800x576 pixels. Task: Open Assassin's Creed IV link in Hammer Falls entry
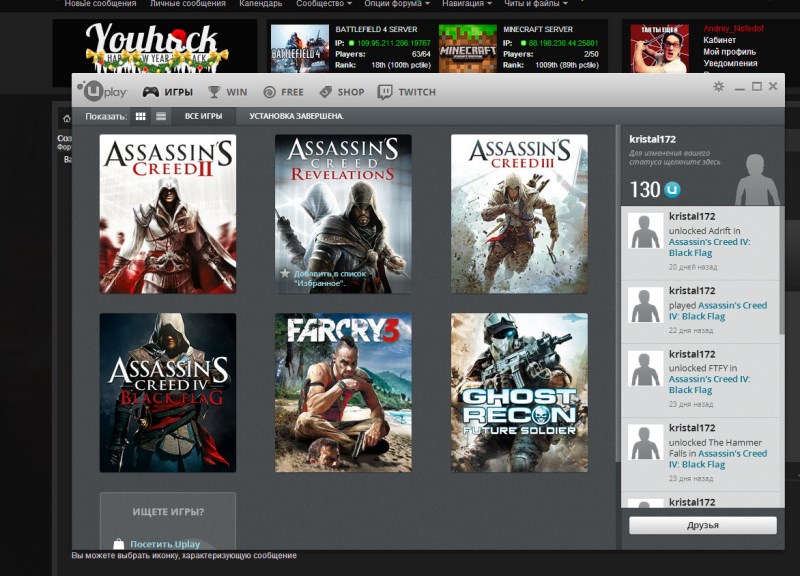718,459
